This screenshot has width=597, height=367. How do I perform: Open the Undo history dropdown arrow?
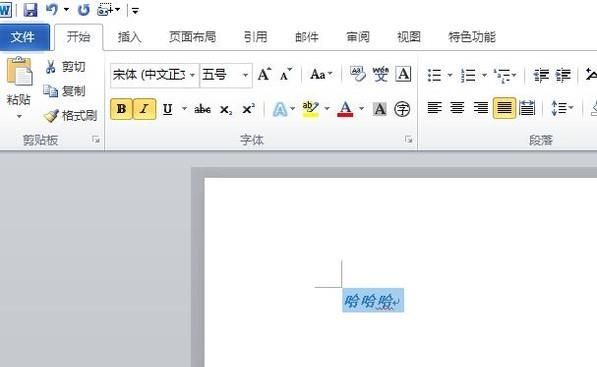[66, 10]
